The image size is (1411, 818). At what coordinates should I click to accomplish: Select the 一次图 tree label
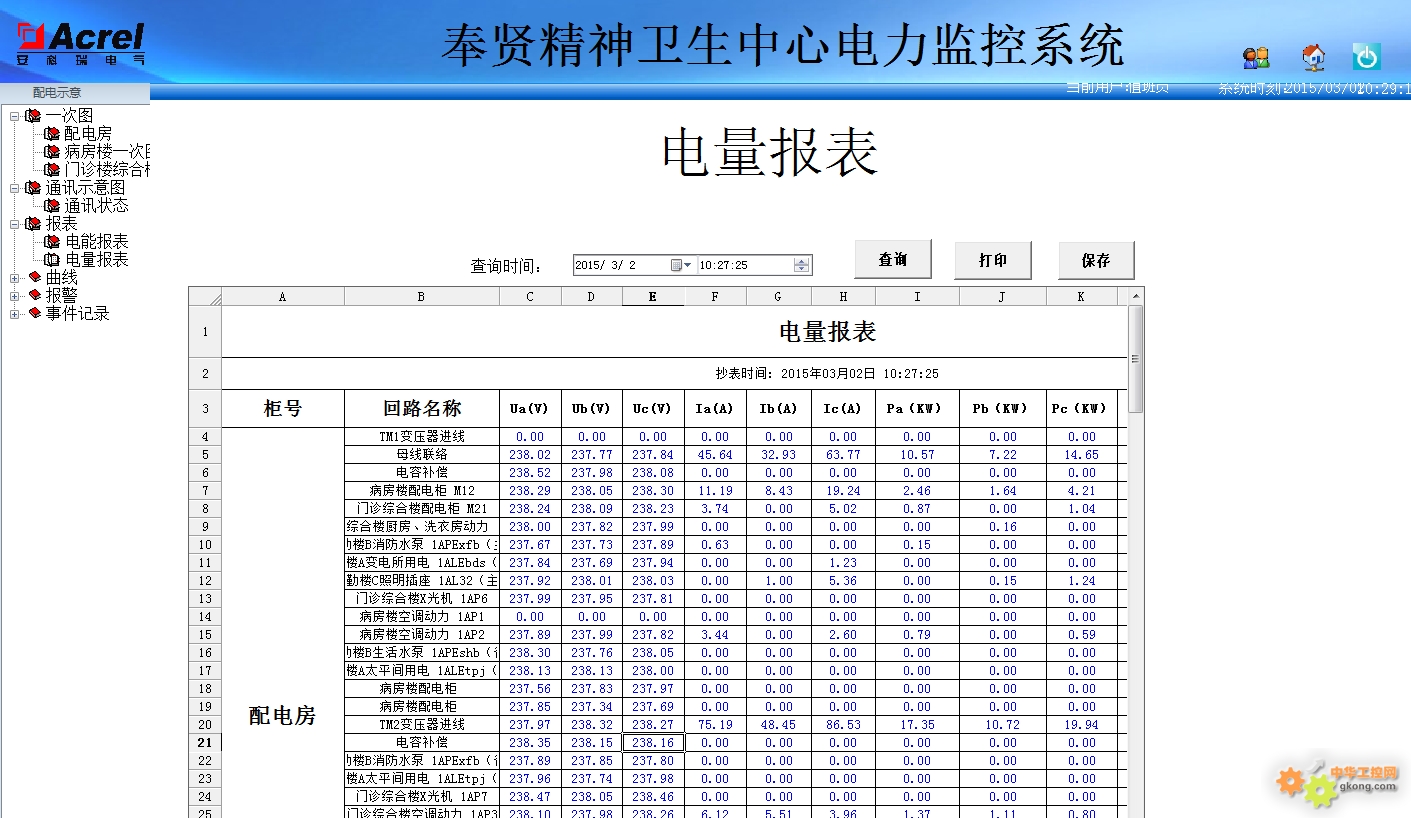pyautogui.click(x=69, y=116)
